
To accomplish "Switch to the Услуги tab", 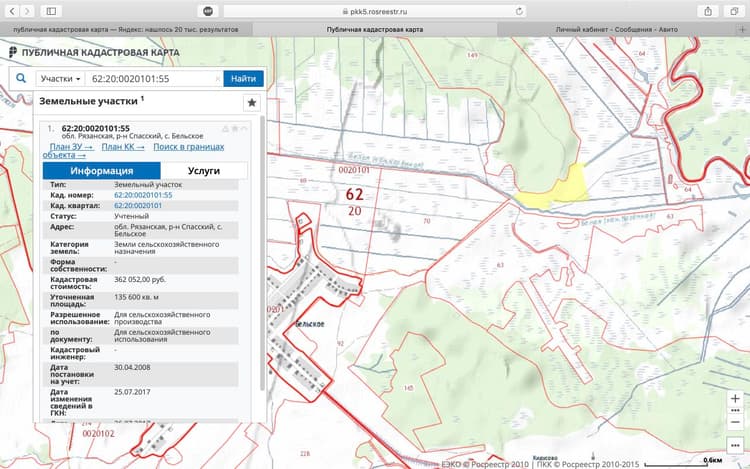I will click(204, 171).
